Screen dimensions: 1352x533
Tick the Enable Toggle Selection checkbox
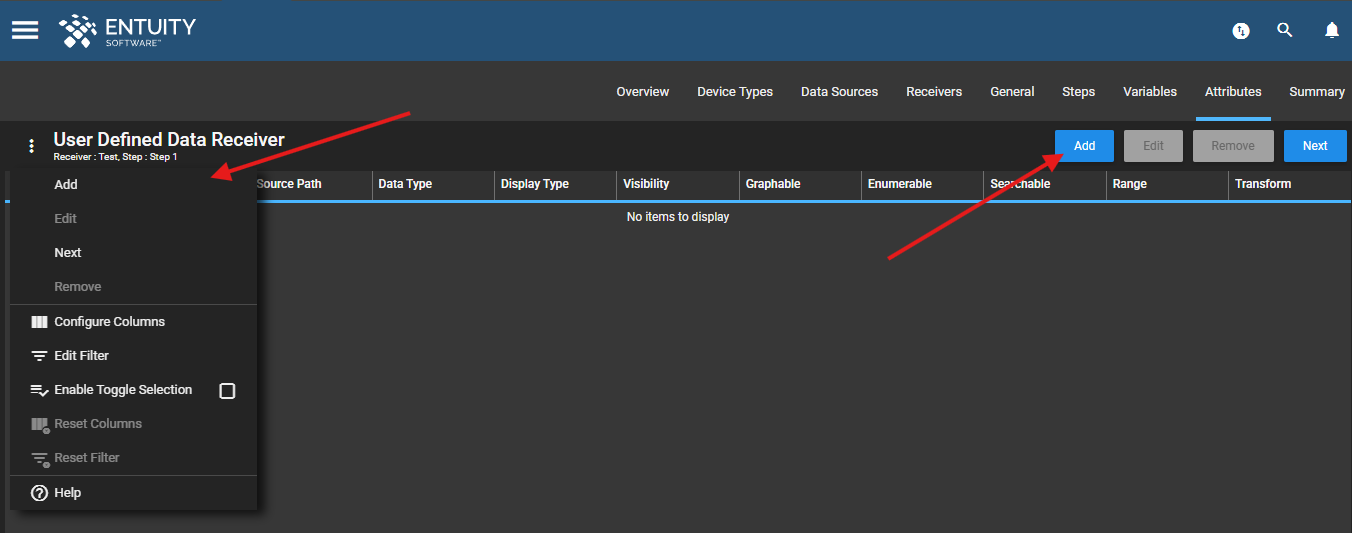[227, 391]
